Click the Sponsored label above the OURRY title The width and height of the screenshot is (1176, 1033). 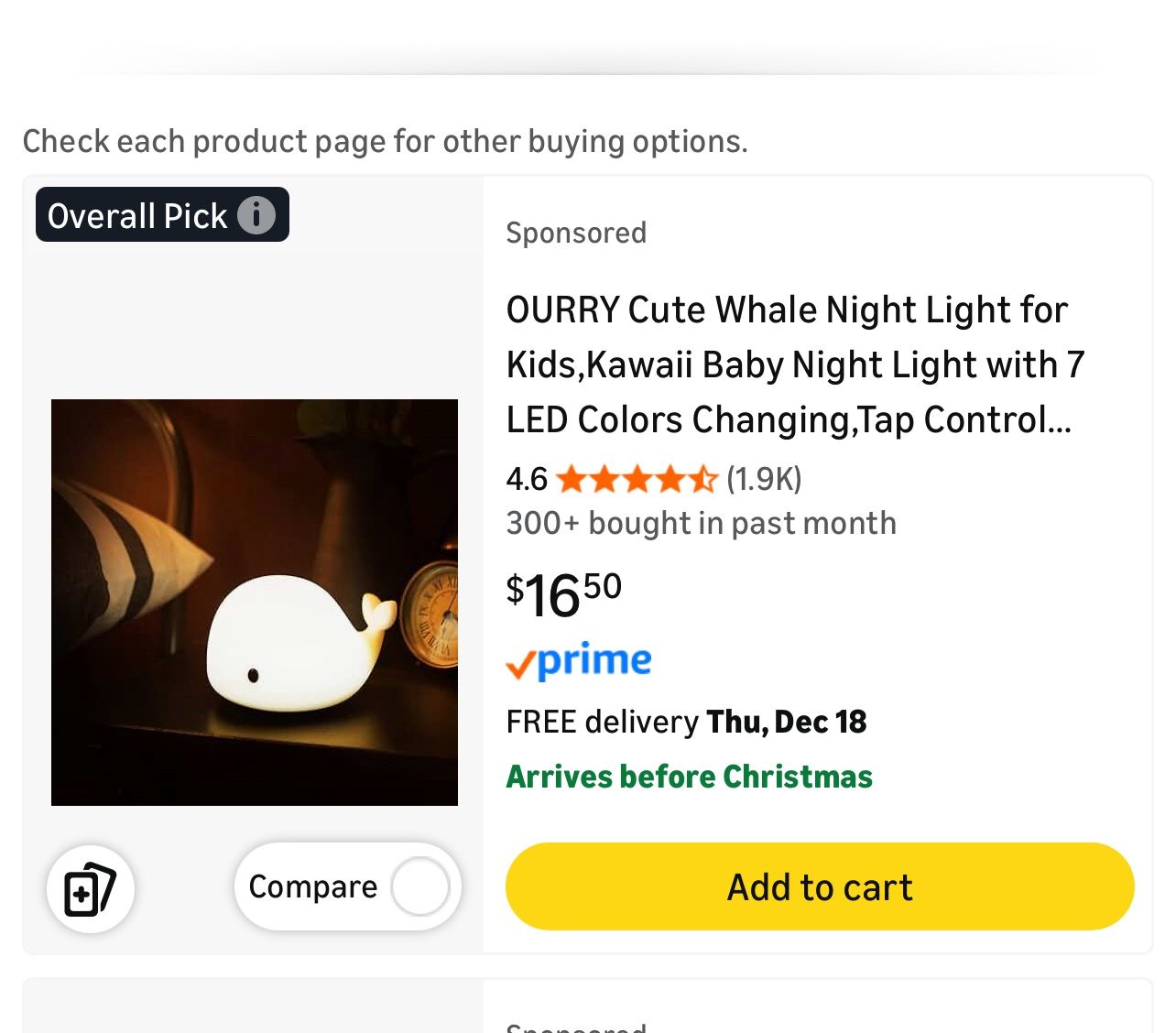click(576, 233)
